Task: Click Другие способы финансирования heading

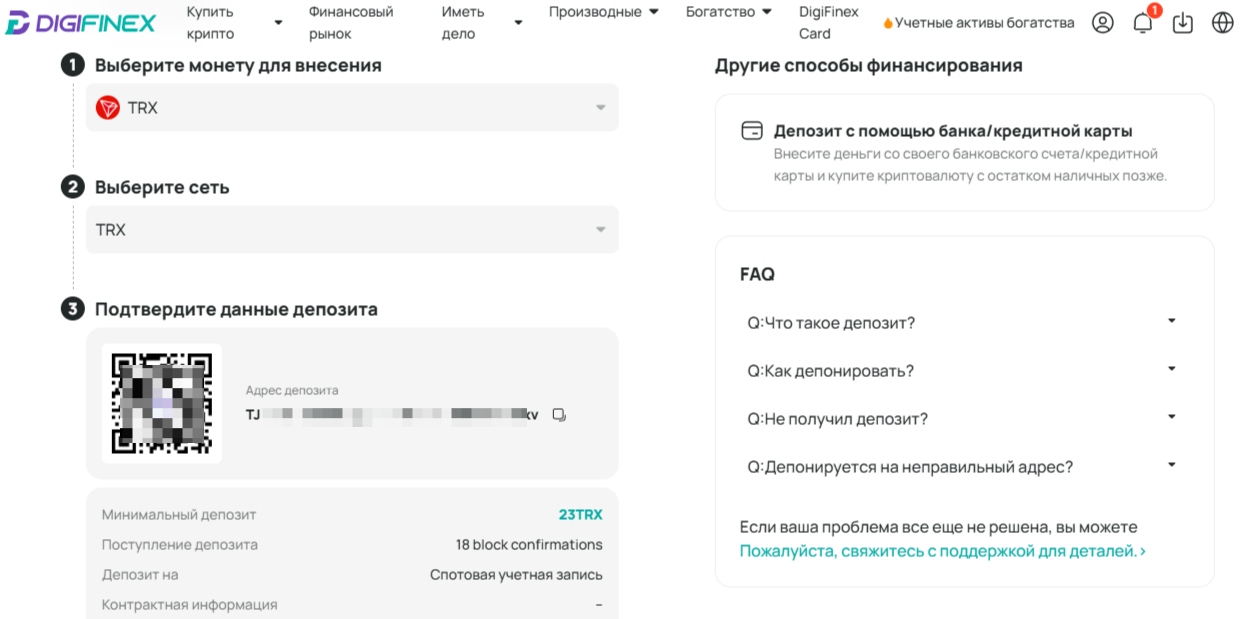Action: tap(869, 66)
